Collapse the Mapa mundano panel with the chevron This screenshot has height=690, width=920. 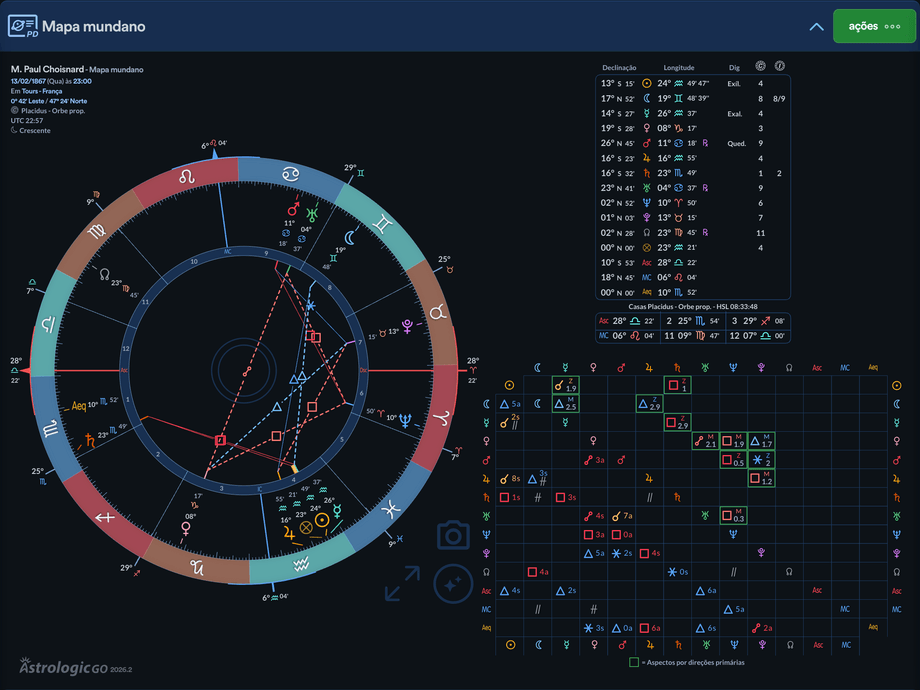tap(816, 27)
